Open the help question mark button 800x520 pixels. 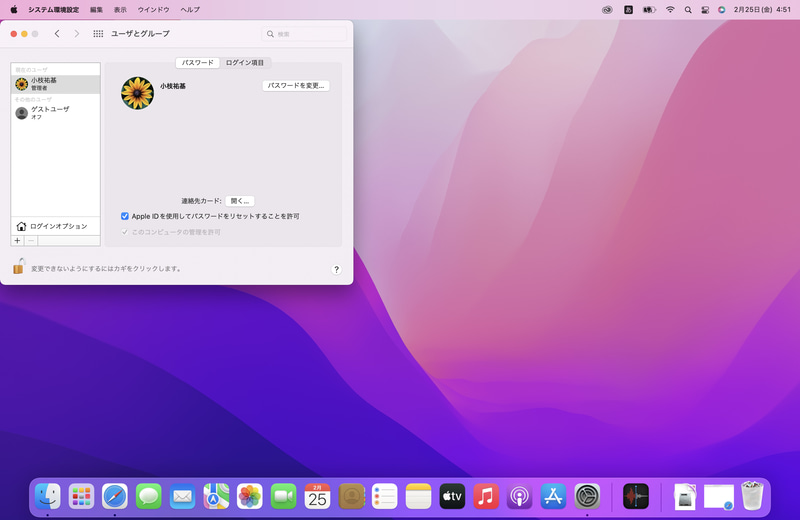pyautogui.click(x=336, y=269)
